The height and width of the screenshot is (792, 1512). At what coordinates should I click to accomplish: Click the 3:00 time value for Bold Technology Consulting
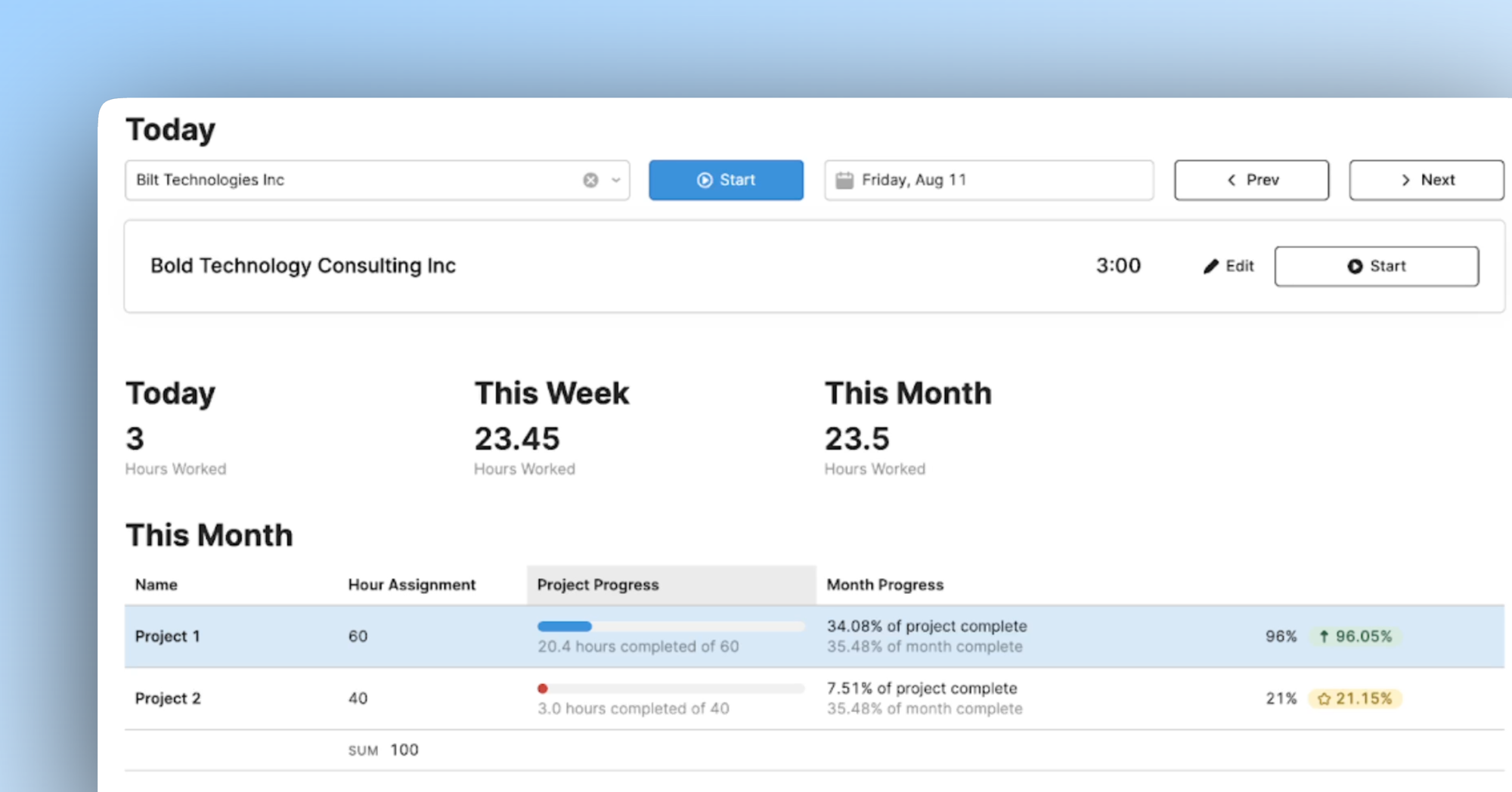tap(1118, 266)
